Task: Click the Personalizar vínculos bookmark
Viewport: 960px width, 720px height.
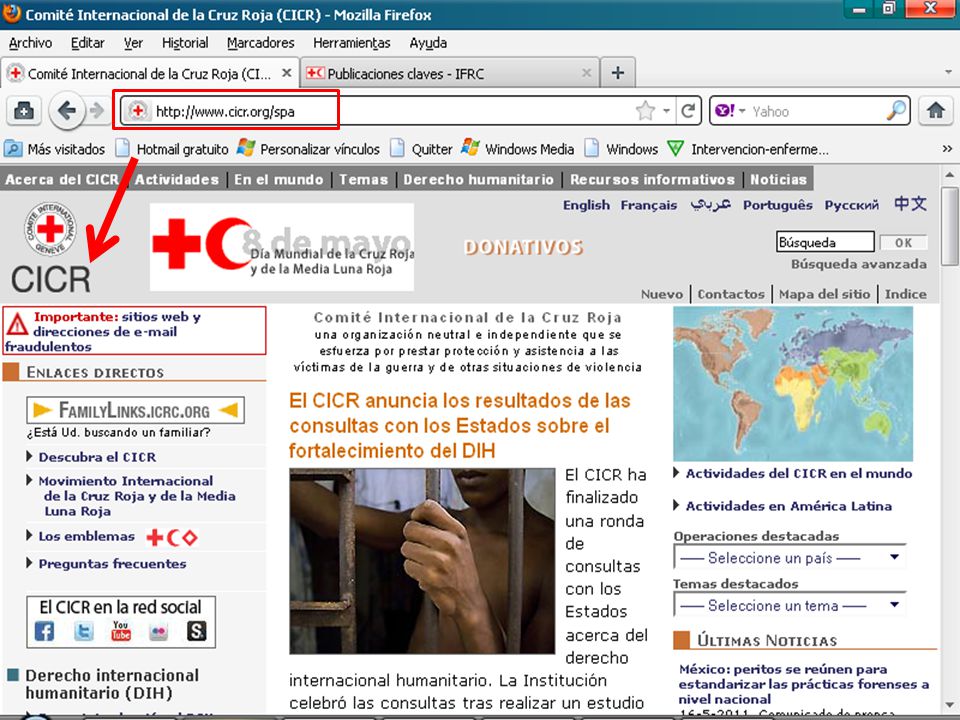Action: pyautogui.click(x=309, y=149)
